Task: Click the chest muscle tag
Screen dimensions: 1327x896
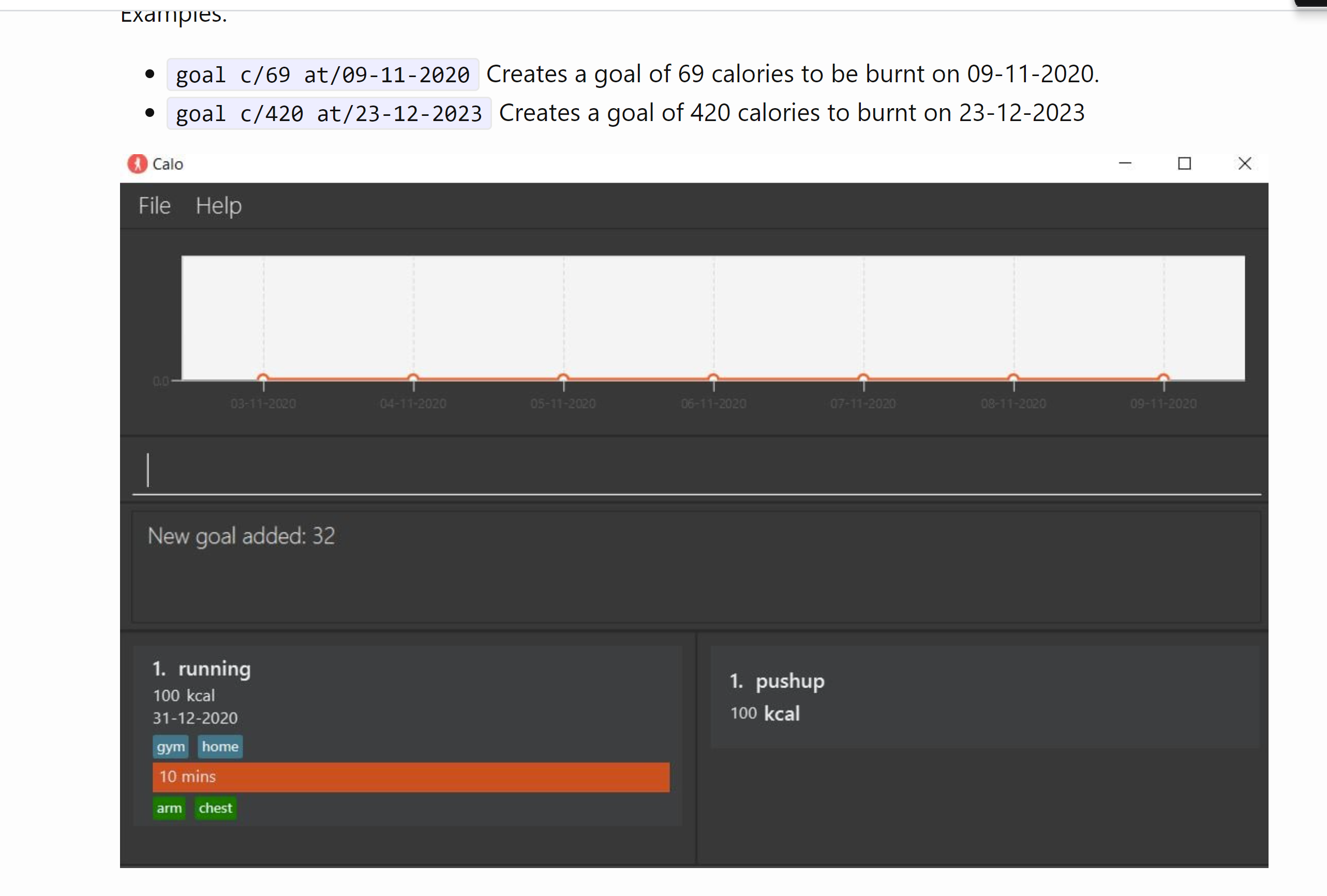Action: click(215, 809)
